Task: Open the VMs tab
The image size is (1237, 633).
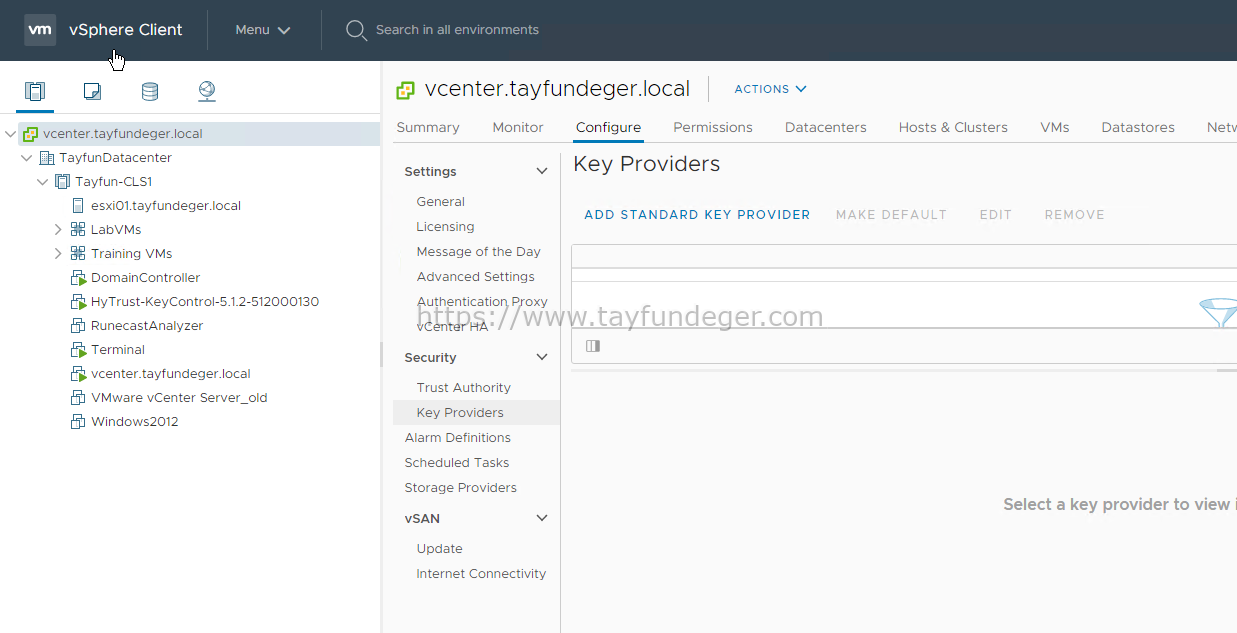Action: [1055, 127]
